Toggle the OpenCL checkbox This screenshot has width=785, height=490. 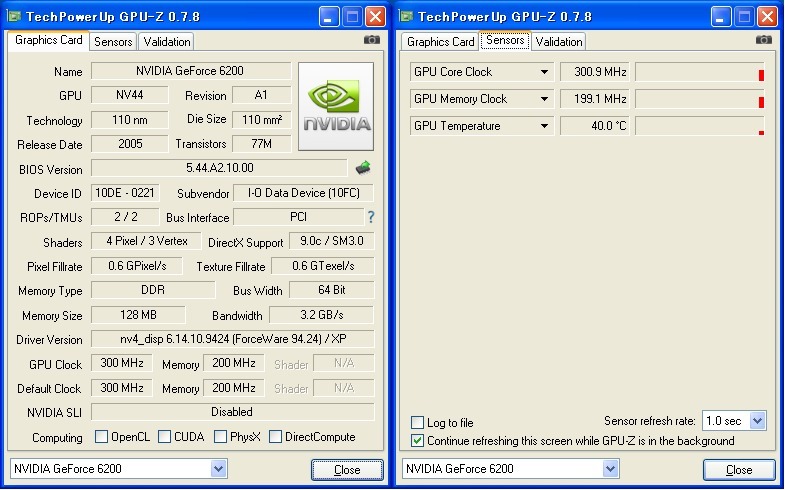[101, 436]
